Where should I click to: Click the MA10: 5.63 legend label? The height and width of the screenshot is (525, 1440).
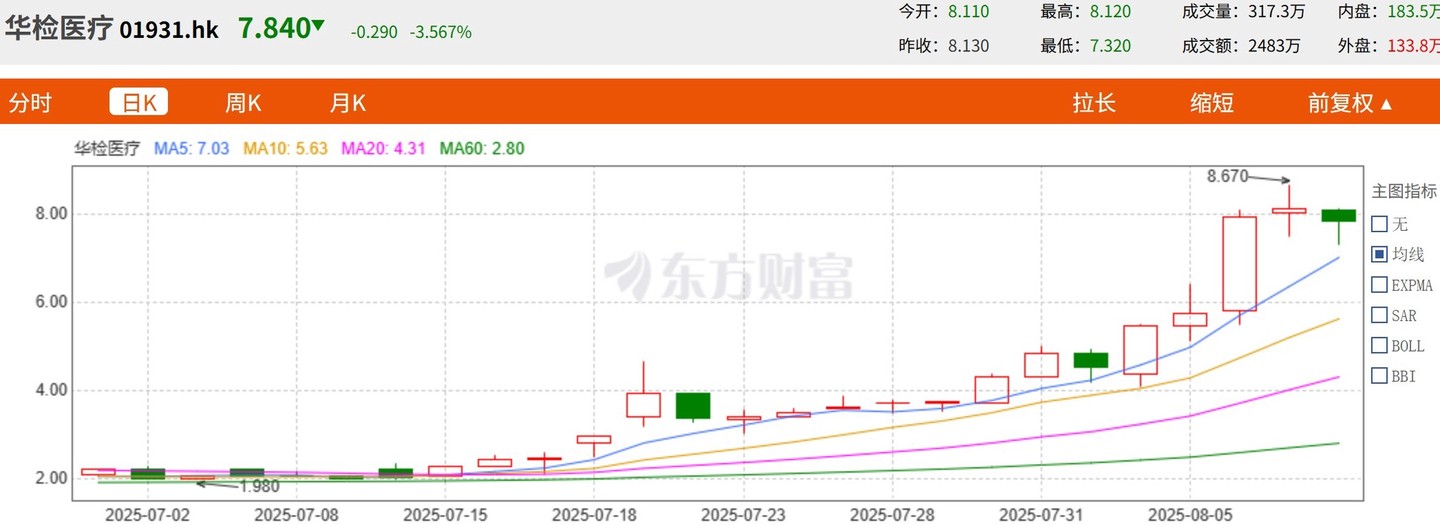(x=286, y=148)
